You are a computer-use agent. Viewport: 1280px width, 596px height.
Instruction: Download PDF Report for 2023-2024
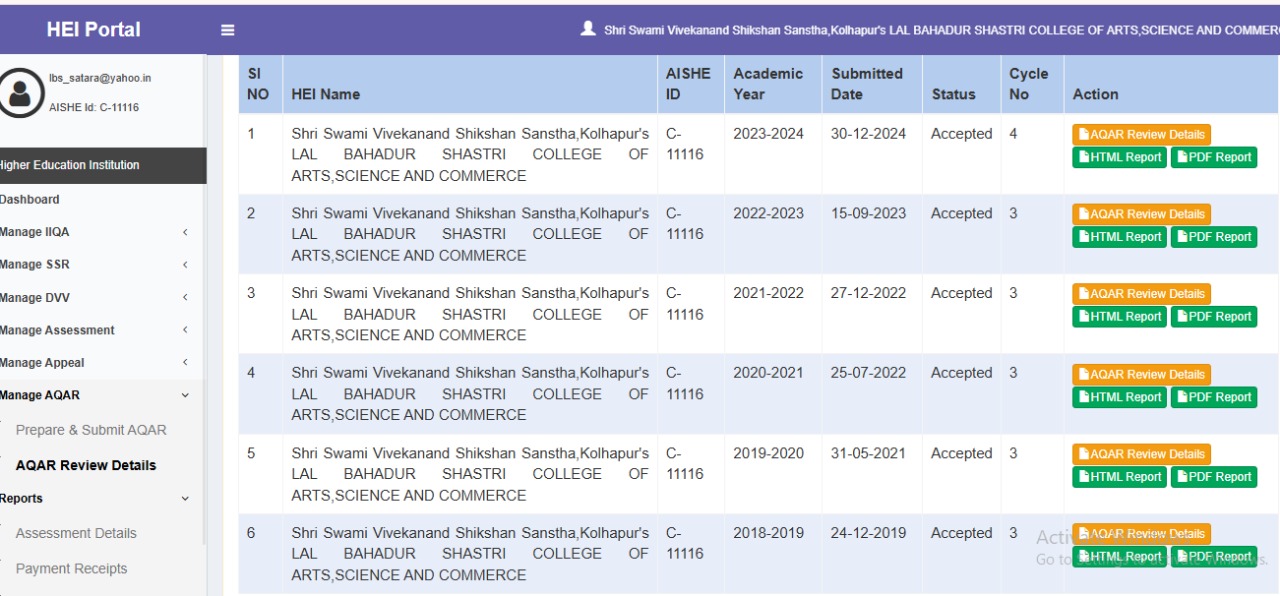[1214, 157]
